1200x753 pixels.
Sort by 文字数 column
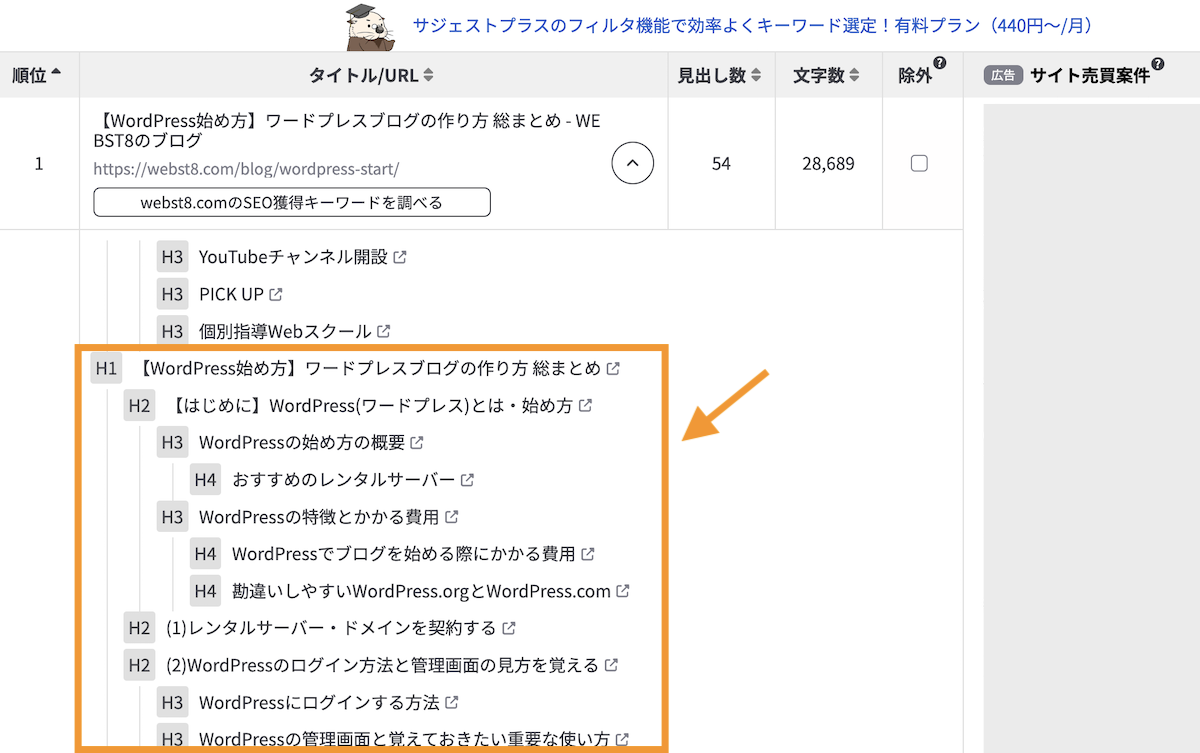click(827, 75)
